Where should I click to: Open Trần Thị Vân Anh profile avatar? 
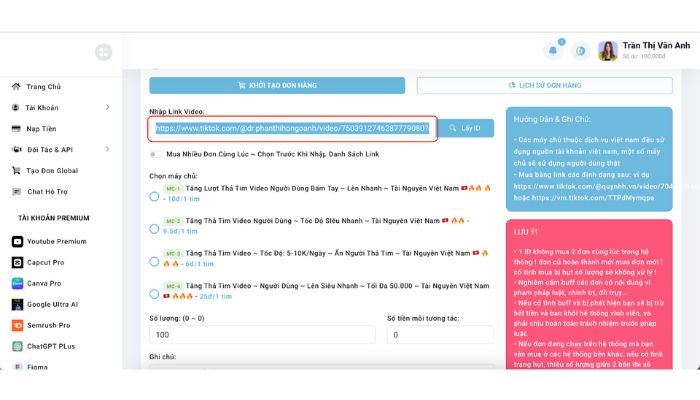(608, 51)
